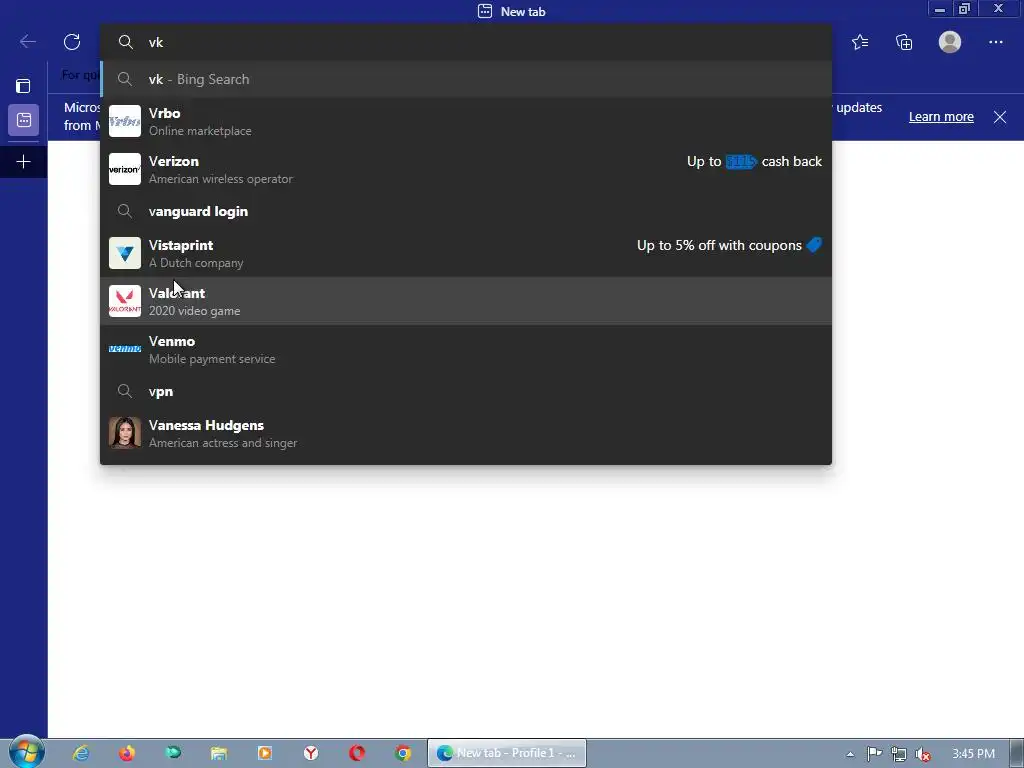Add a new tab with plus icon
The height and width of the screenshot is (768, 1024).
pyautogui.click(x=24, y=161)
